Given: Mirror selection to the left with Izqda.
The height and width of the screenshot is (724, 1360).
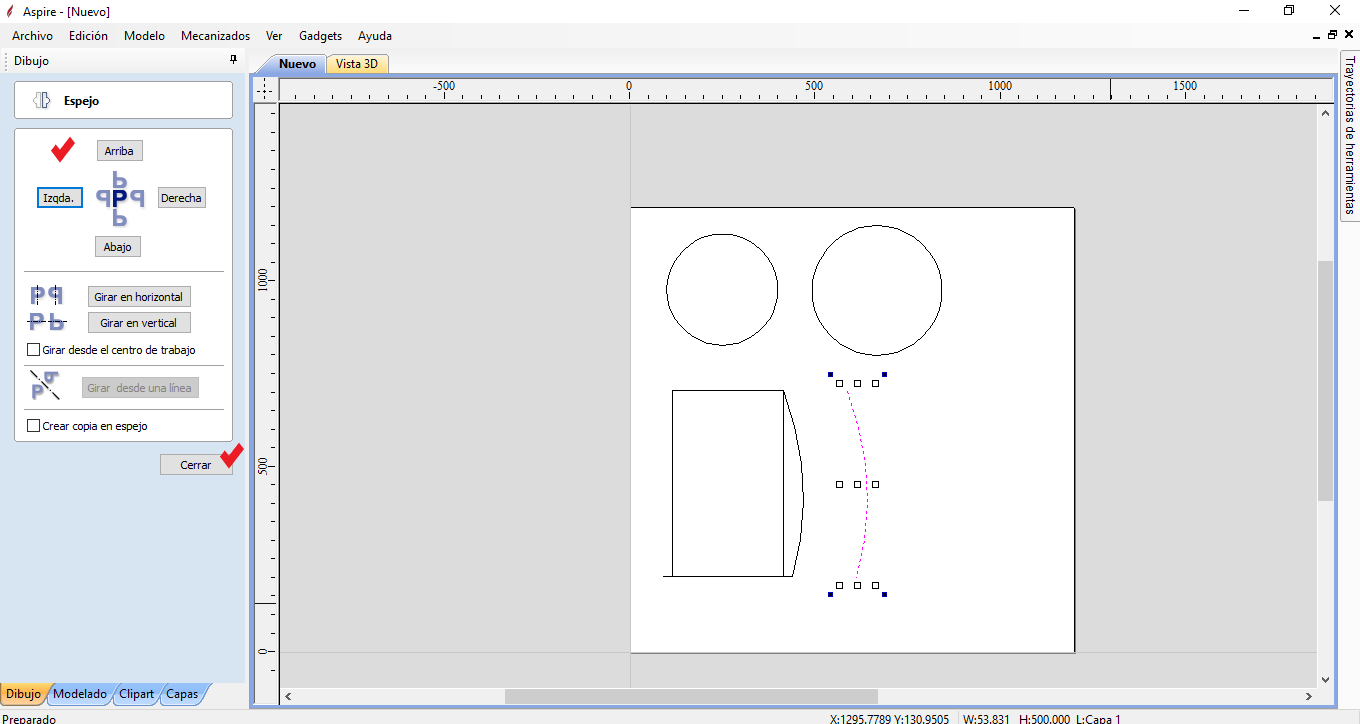Looking at the screenshot, I should [60, 198].
